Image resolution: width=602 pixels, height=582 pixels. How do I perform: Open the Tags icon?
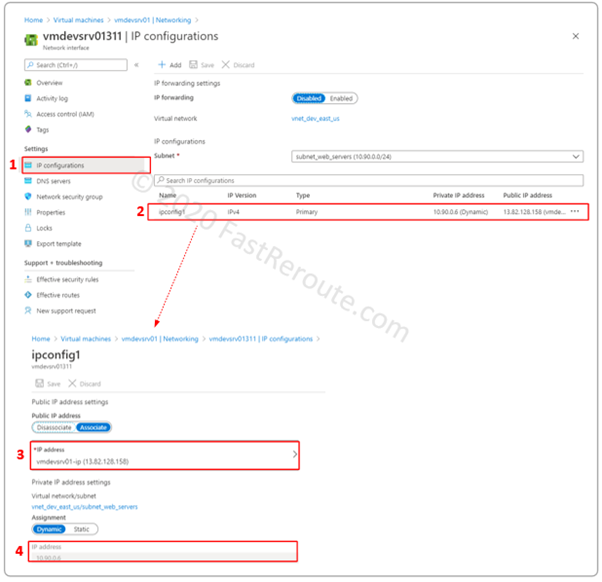click(28, 129)
